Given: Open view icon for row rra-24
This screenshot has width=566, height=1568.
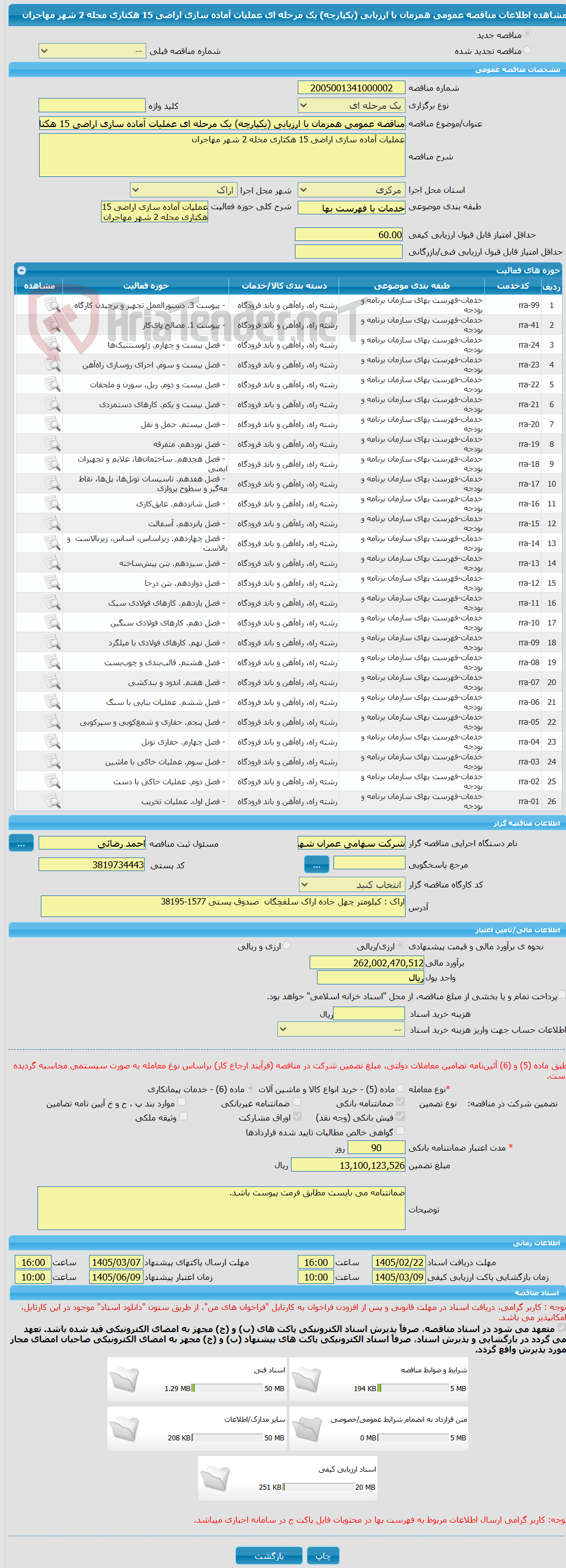Looking at the screenshot, I should (x=52, y=345).
